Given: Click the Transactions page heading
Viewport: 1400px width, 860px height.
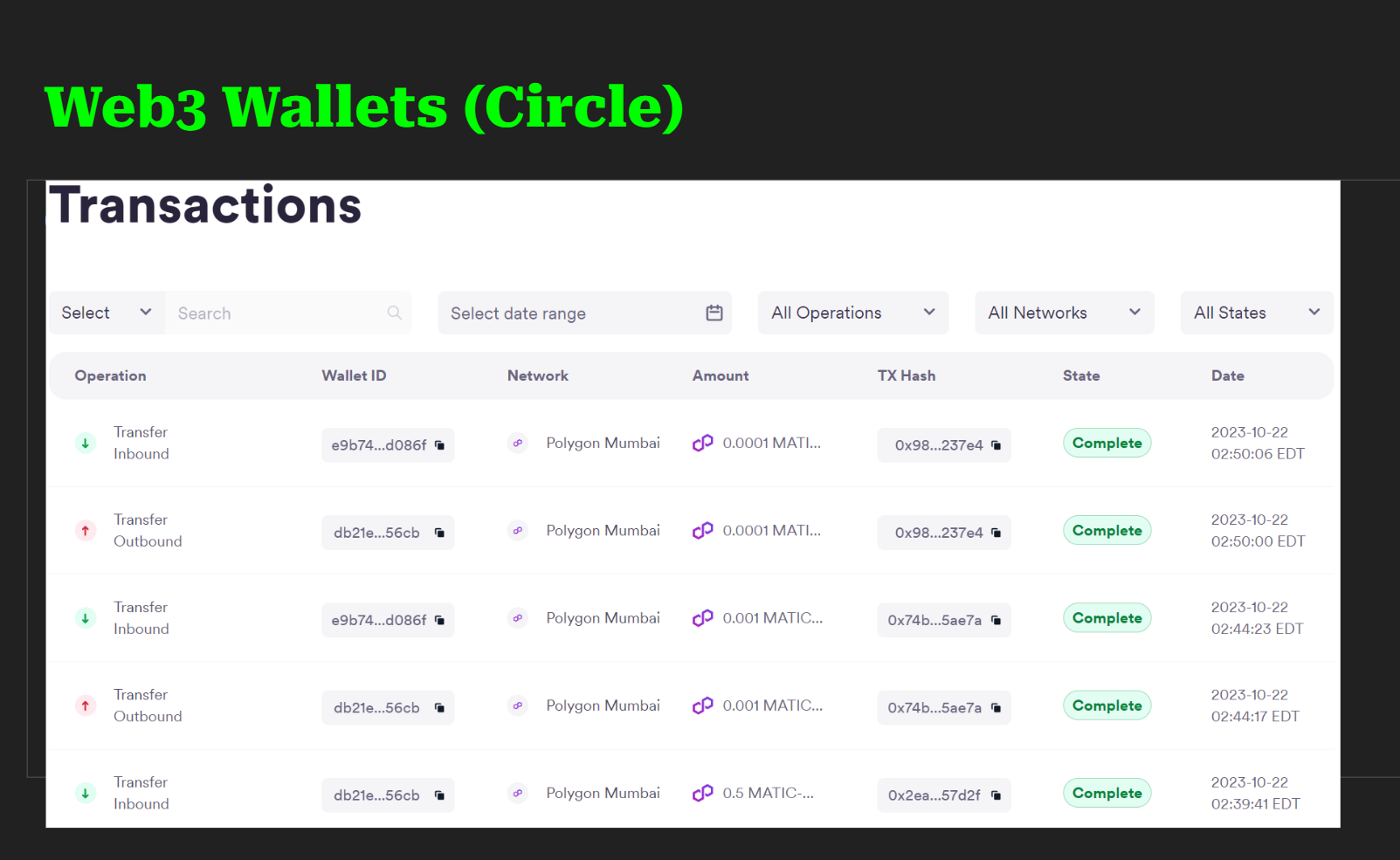Looking at the screenshot, I should (205, 205).
